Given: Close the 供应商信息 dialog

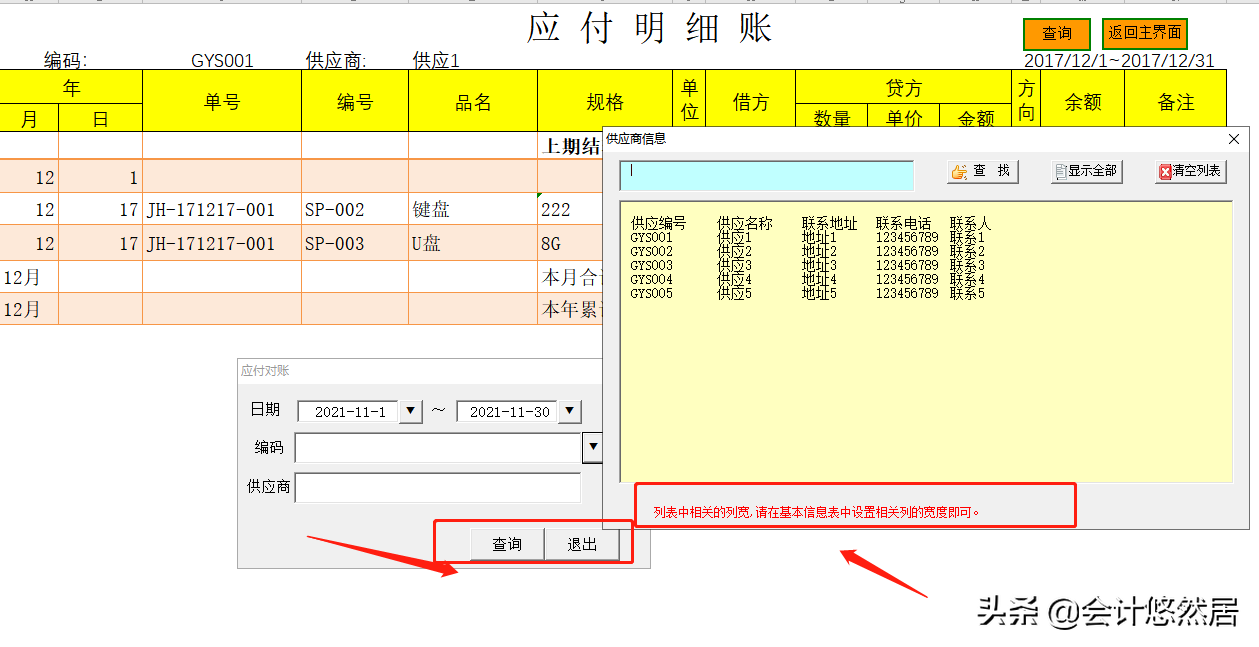Looking at the screenshot, I should point(1234,139).
